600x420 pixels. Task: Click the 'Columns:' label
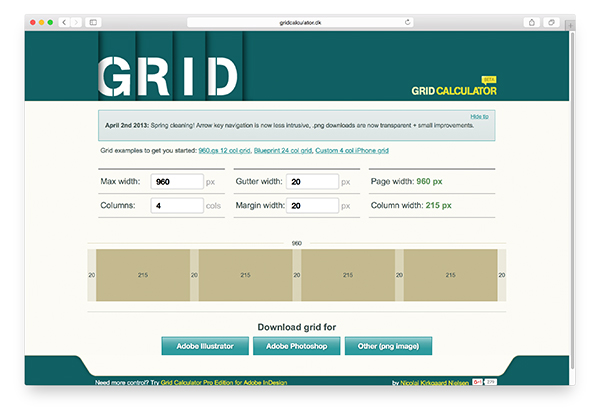tap(117, 205)
